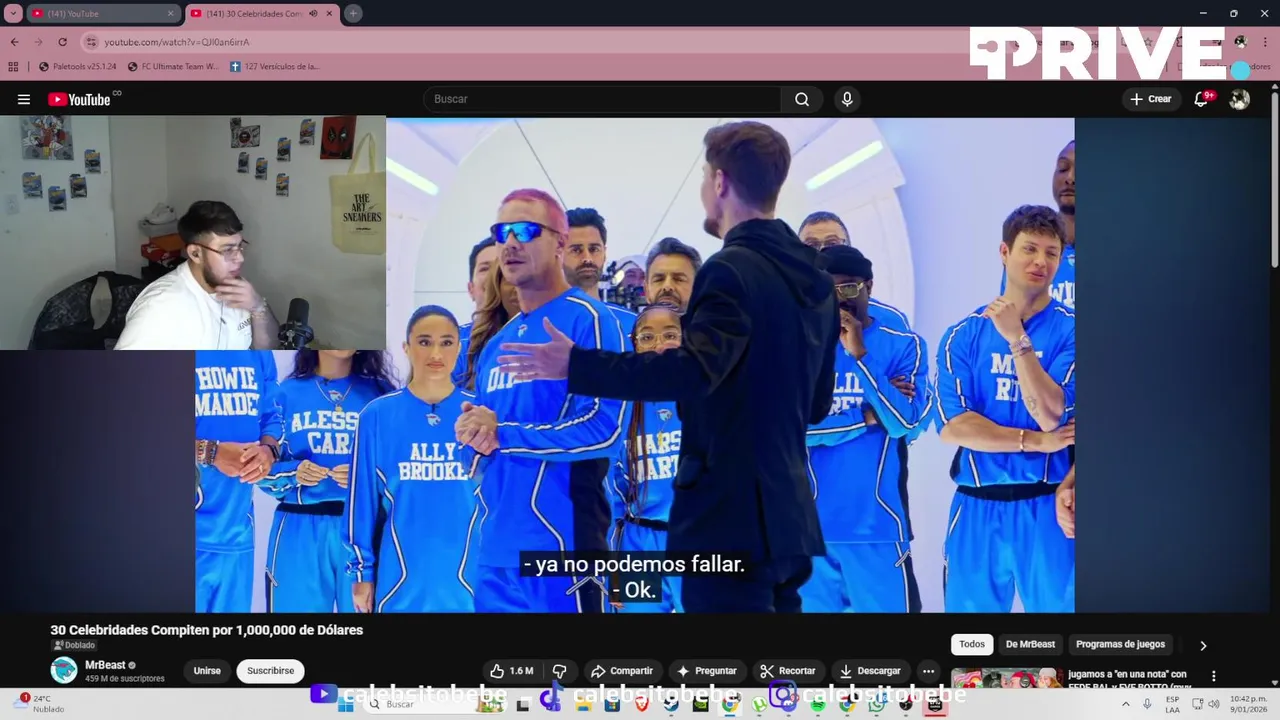
Task: Select the 'De MrBeast' filter chip
Action: pos(1030,644)
